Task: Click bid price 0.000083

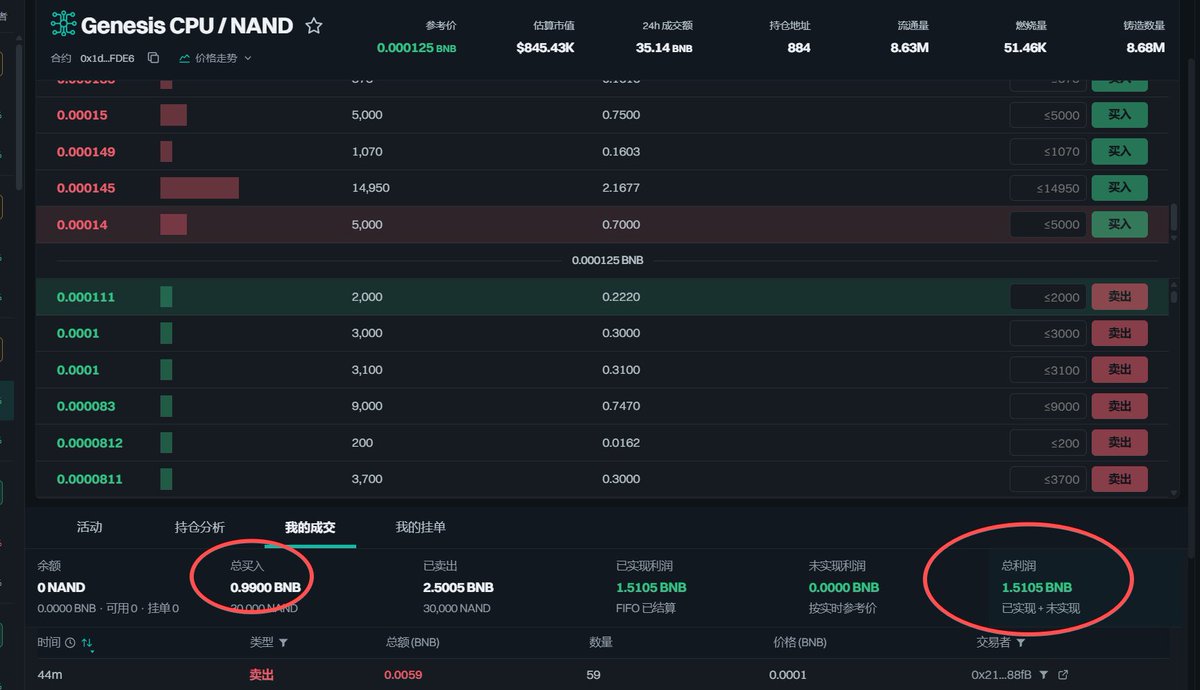Action: [x=86, y=406]
